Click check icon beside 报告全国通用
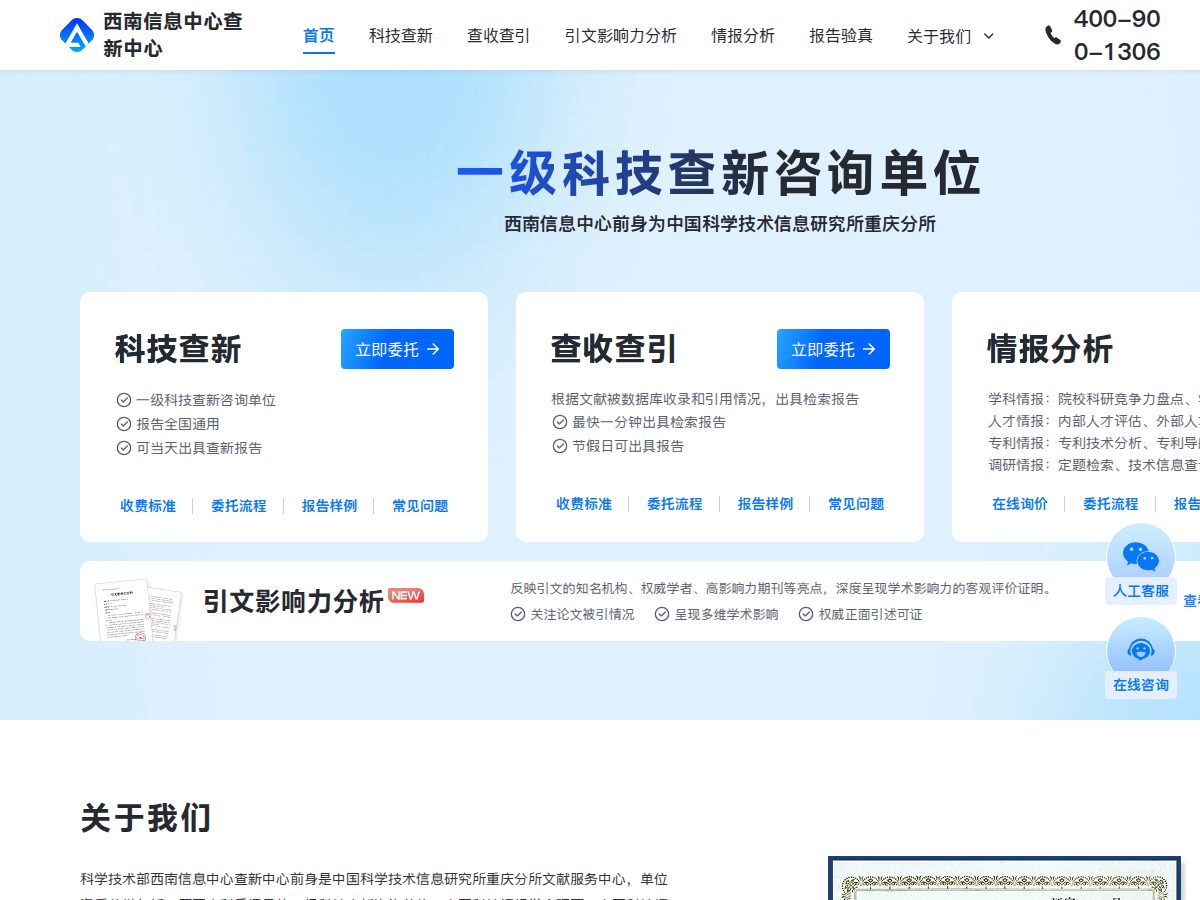Viewport: 1200px width, 900px height. 124,424
